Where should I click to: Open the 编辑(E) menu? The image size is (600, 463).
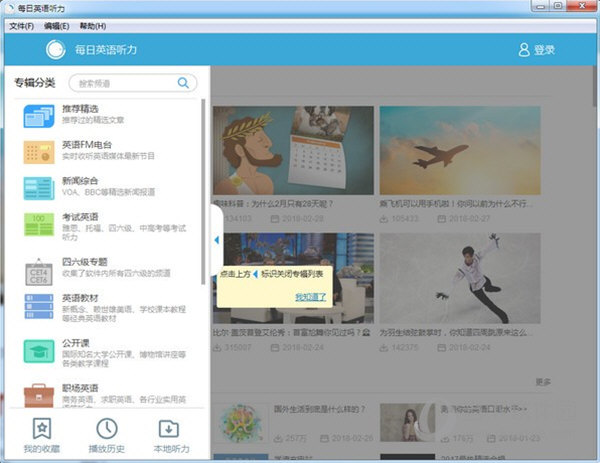pyautogui.click(x=57, y=25)
